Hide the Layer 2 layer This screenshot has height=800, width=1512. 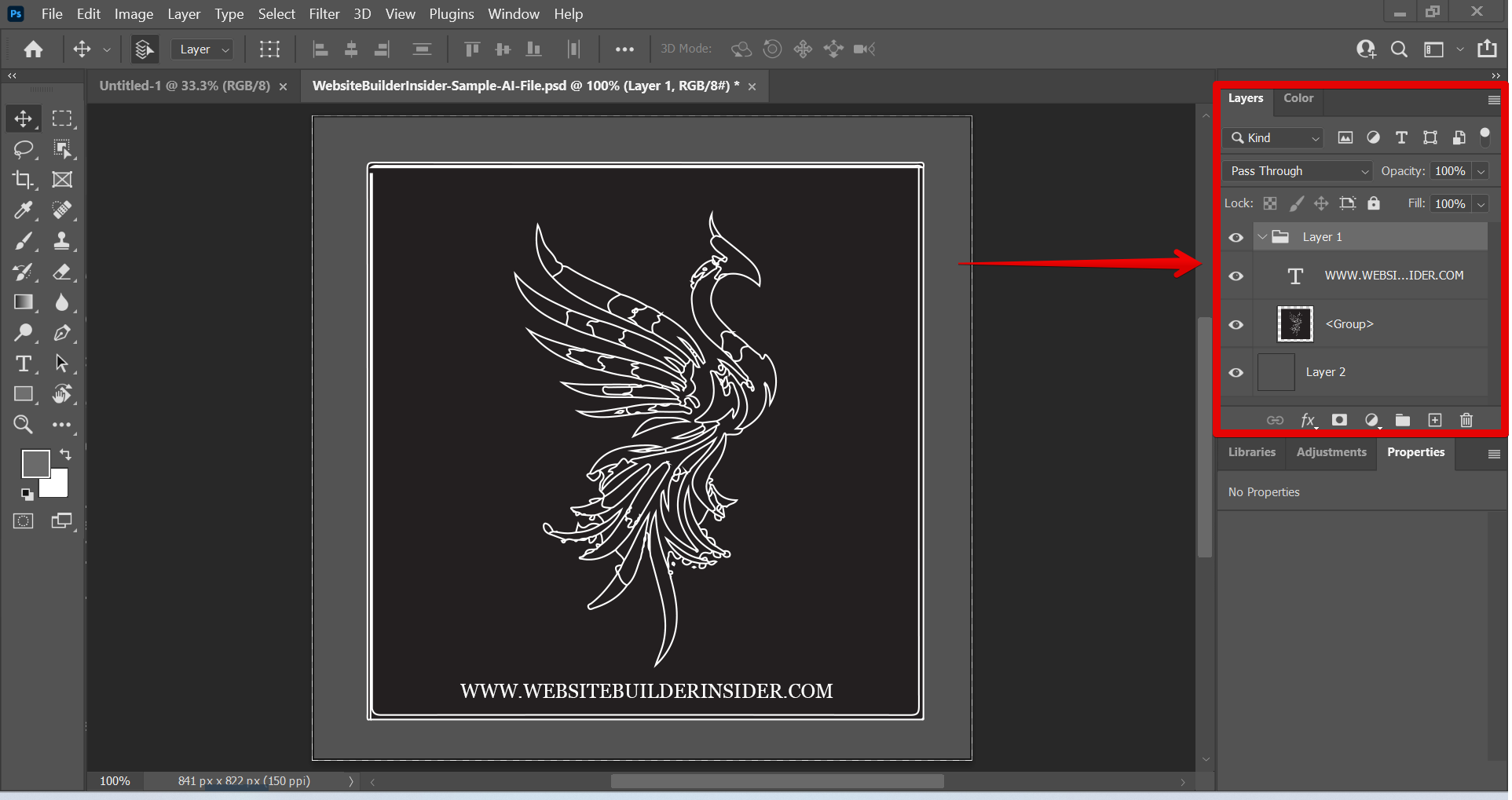tap(1236, 373)
